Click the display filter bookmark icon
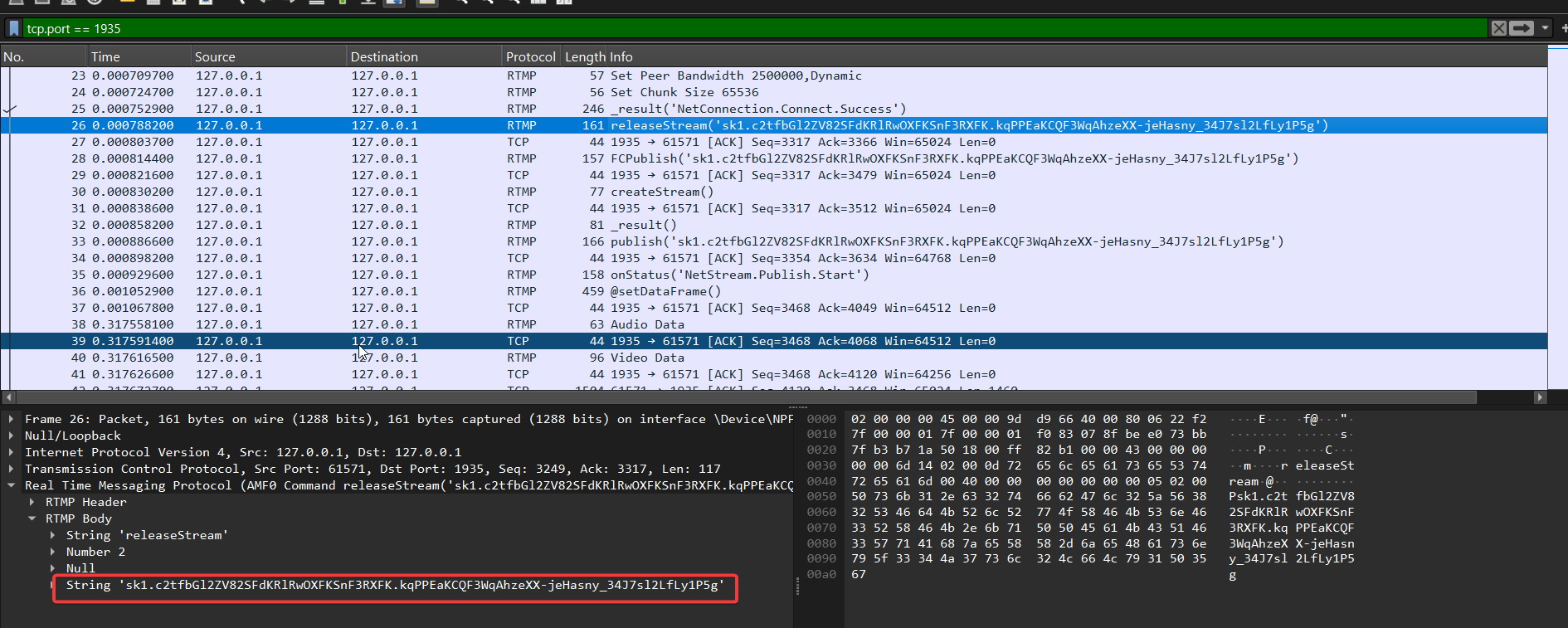This screenshot has width=1568, height=628. [x=13, y=28]
